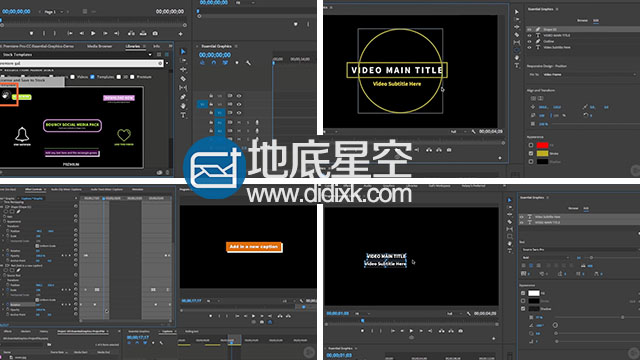Open the Info tab
Viewport: 640px width, 360px height.
pyautogui.click(x=156, y=46)
